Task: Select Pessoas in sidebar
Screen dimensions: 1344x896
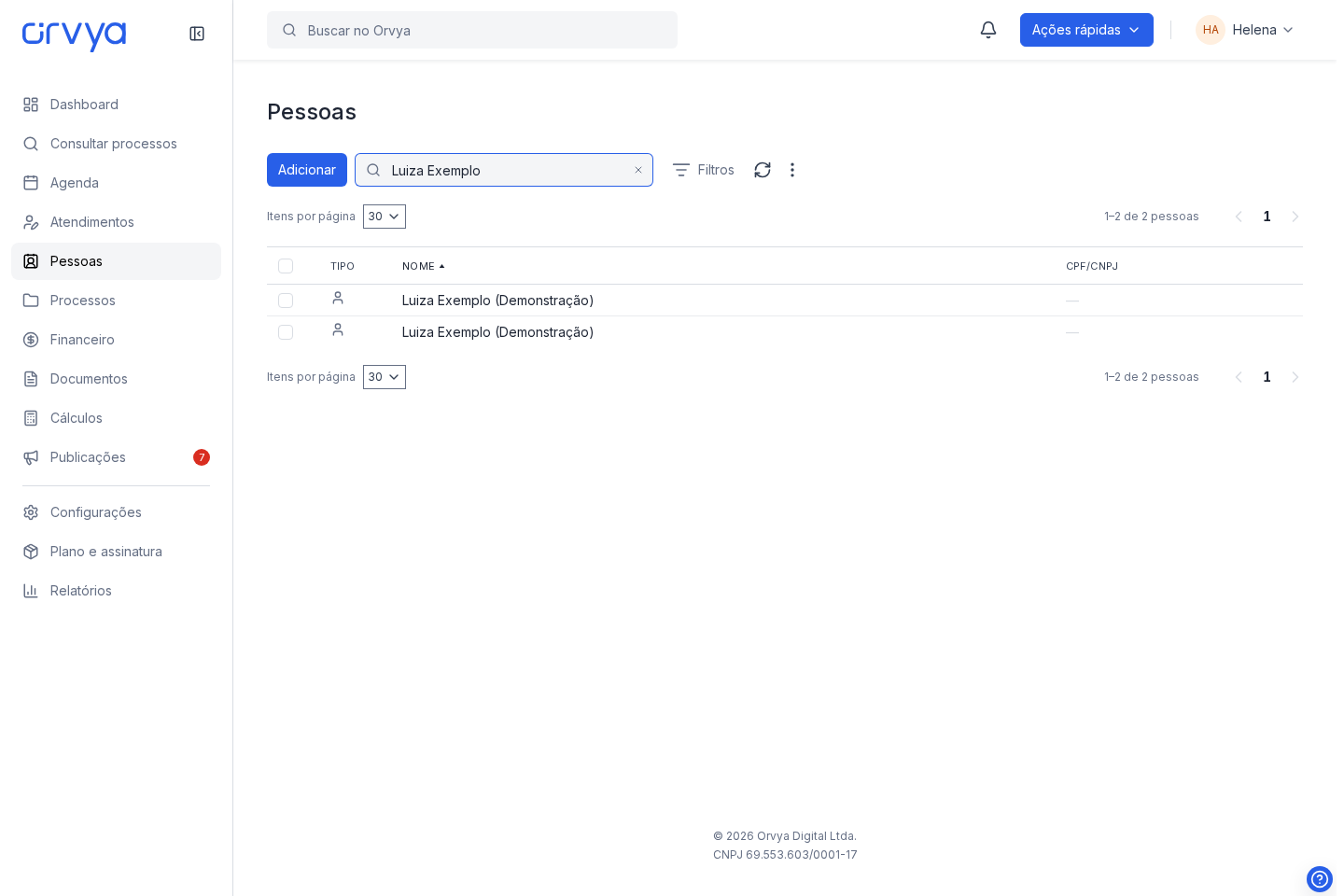Action: [x=116, y=261]
